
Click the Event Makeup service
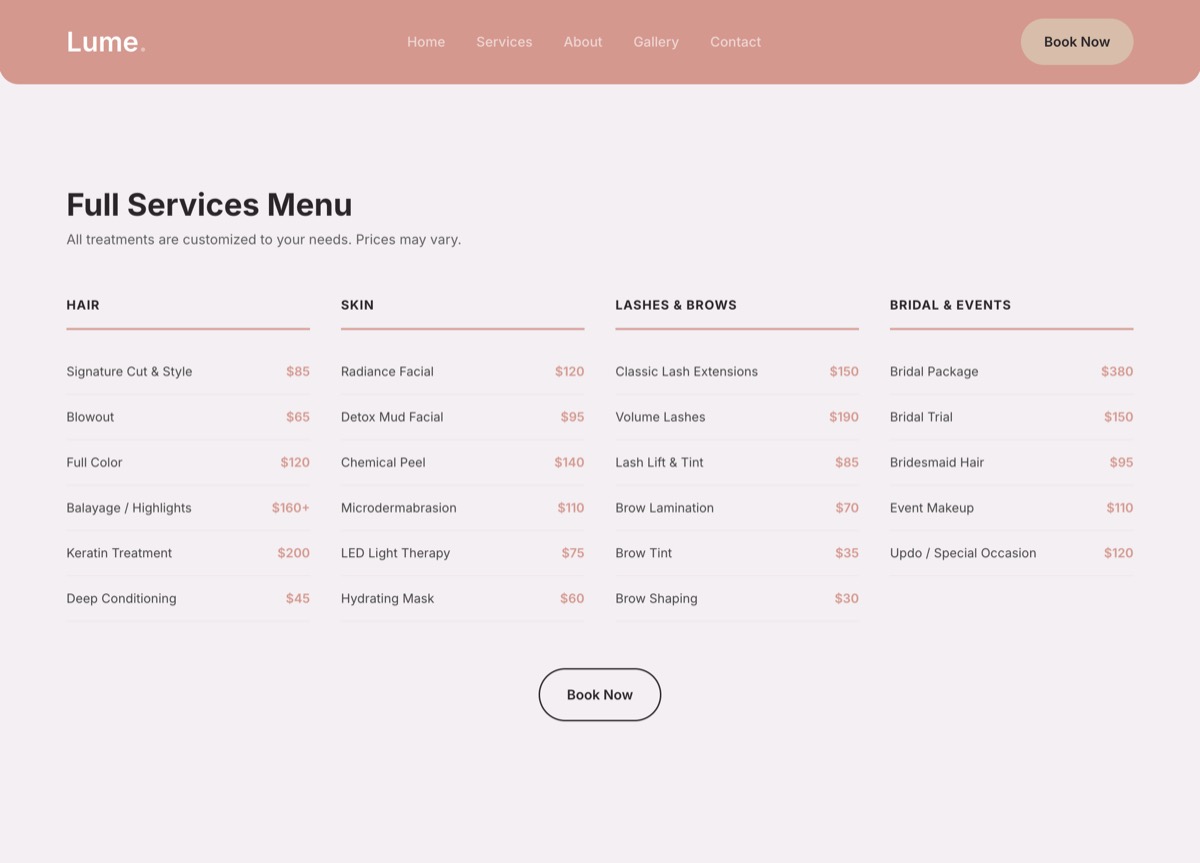(x=931, y=508)
